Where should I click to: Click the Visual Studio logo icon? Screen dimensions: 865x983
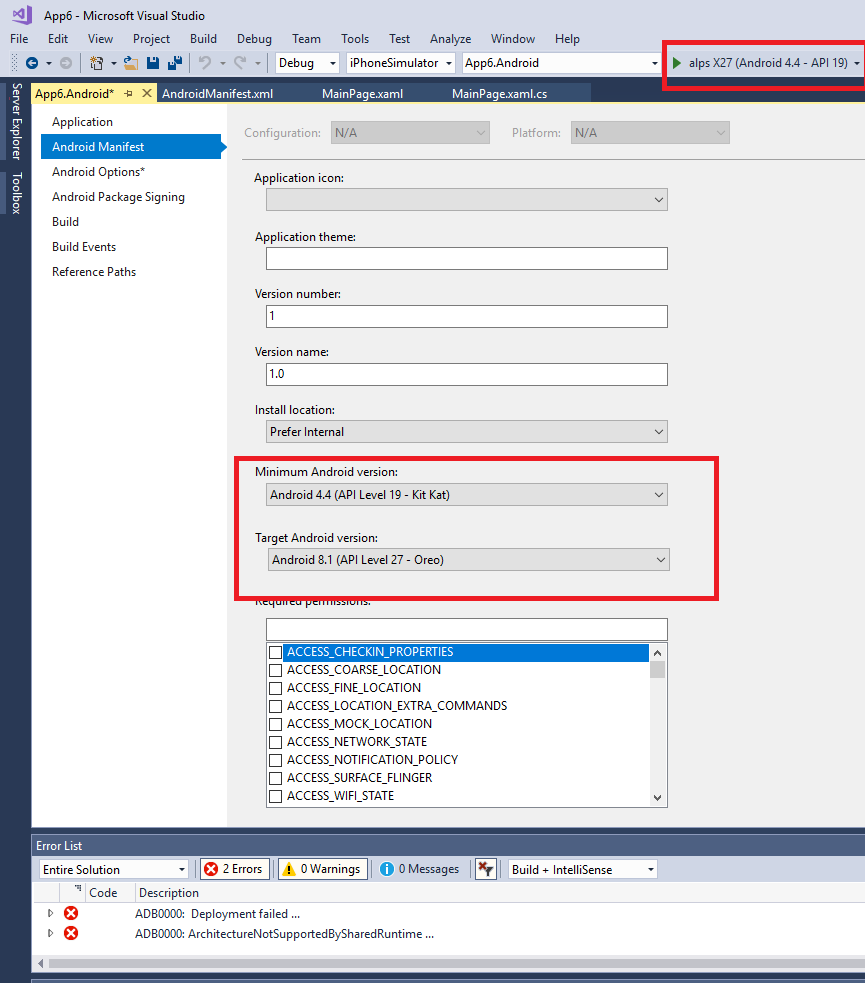(23, 15)
